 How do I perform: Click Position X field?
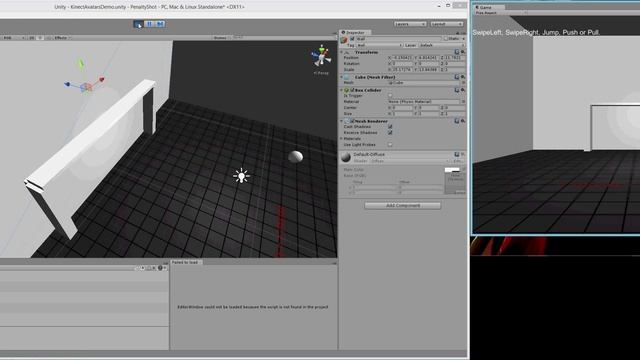pos(402,58)
